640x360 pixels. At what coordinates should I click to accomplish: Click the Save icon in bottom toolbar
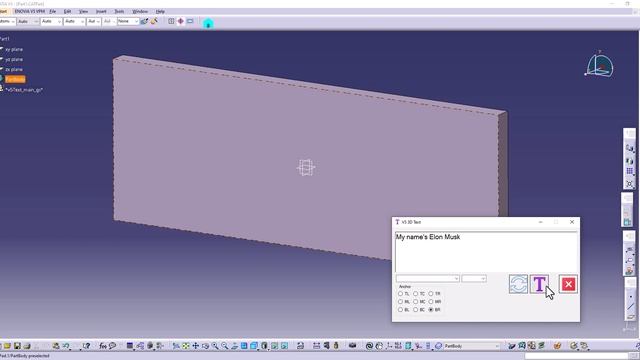point(17,346)
